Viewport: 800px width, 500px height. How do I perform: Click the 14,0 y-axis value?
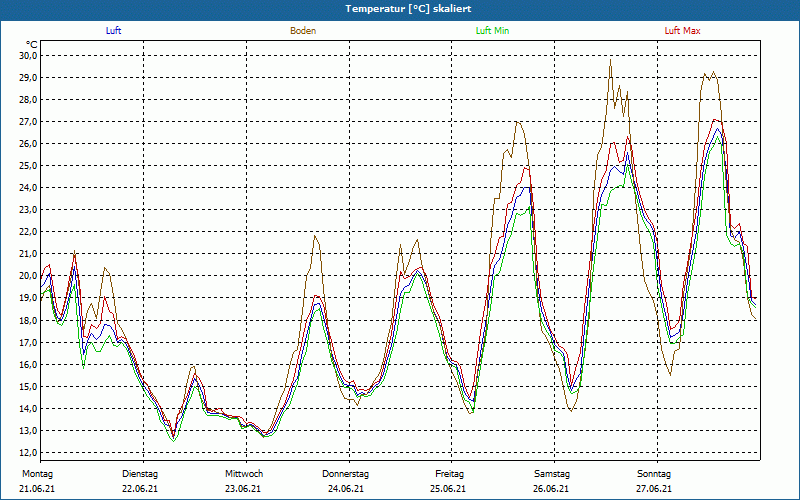29,408
